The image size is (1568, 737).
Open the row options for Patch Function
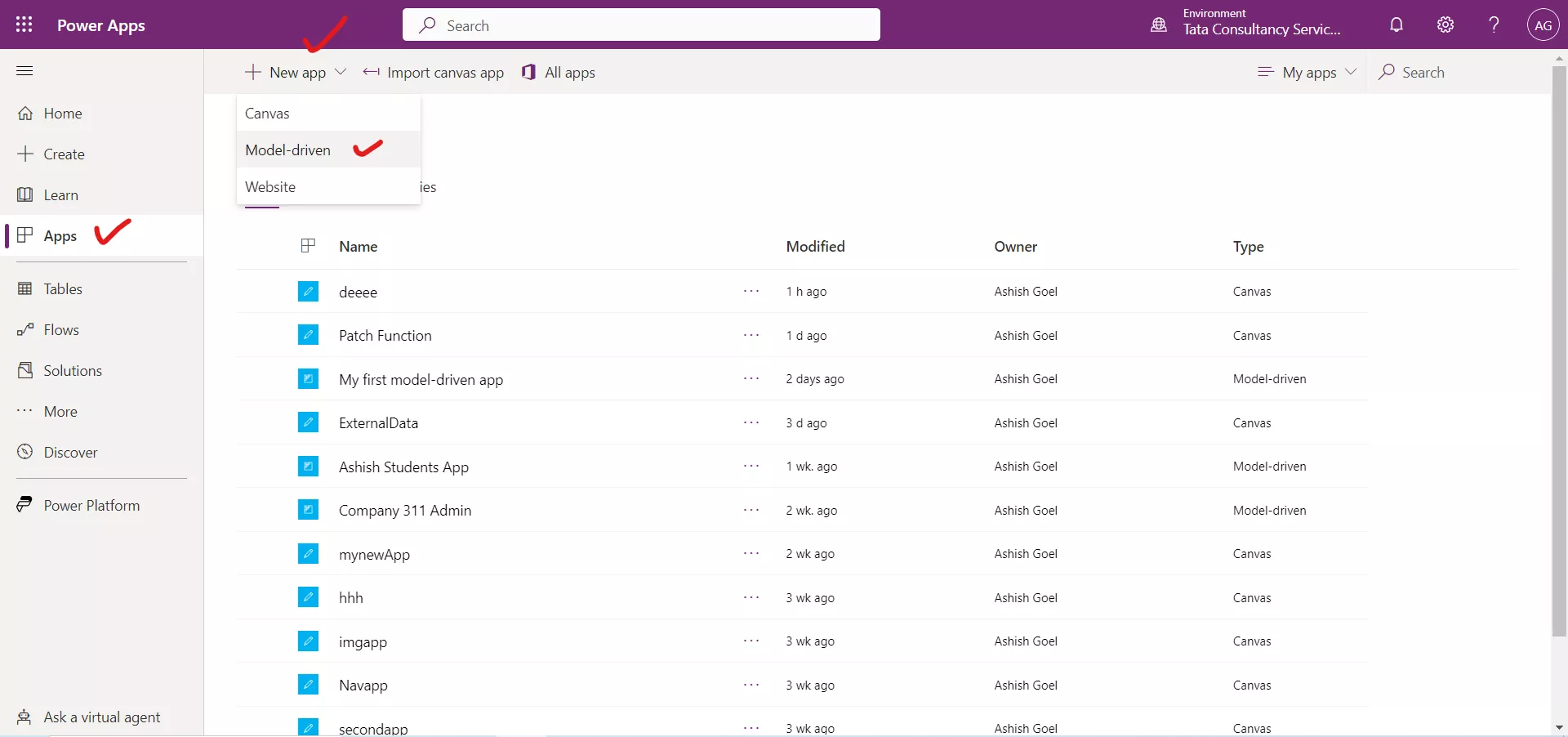pyautogui.click(x=751, y=336)
